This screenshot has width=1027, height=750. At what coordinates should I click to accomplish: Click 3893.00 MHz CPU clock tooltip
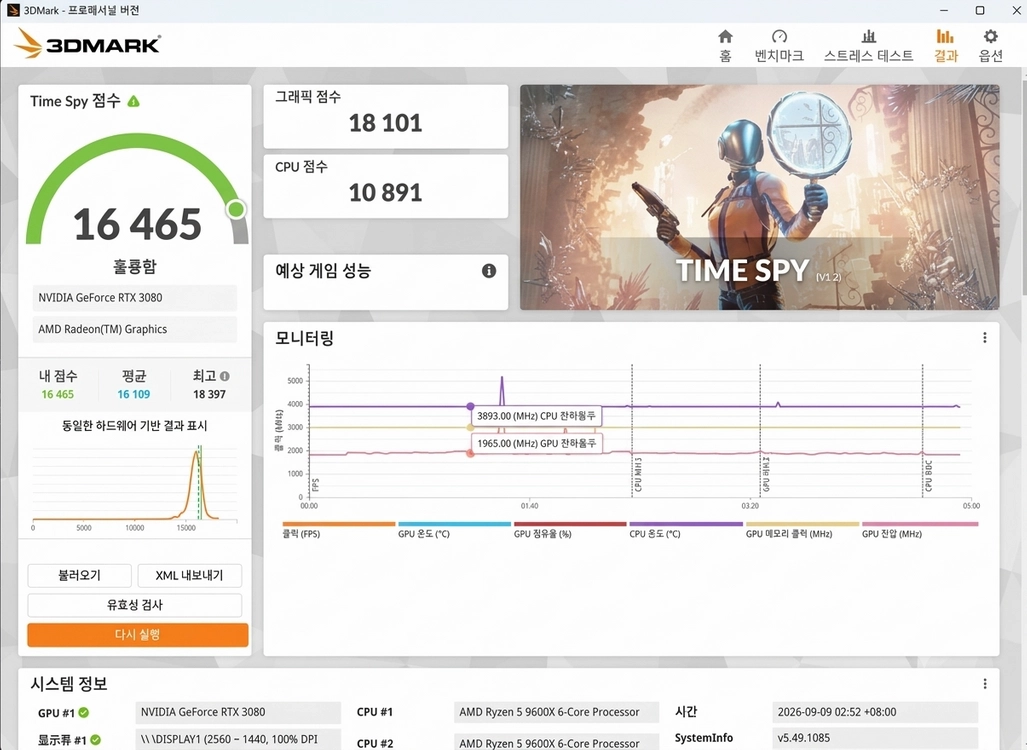tap(536, 416)
